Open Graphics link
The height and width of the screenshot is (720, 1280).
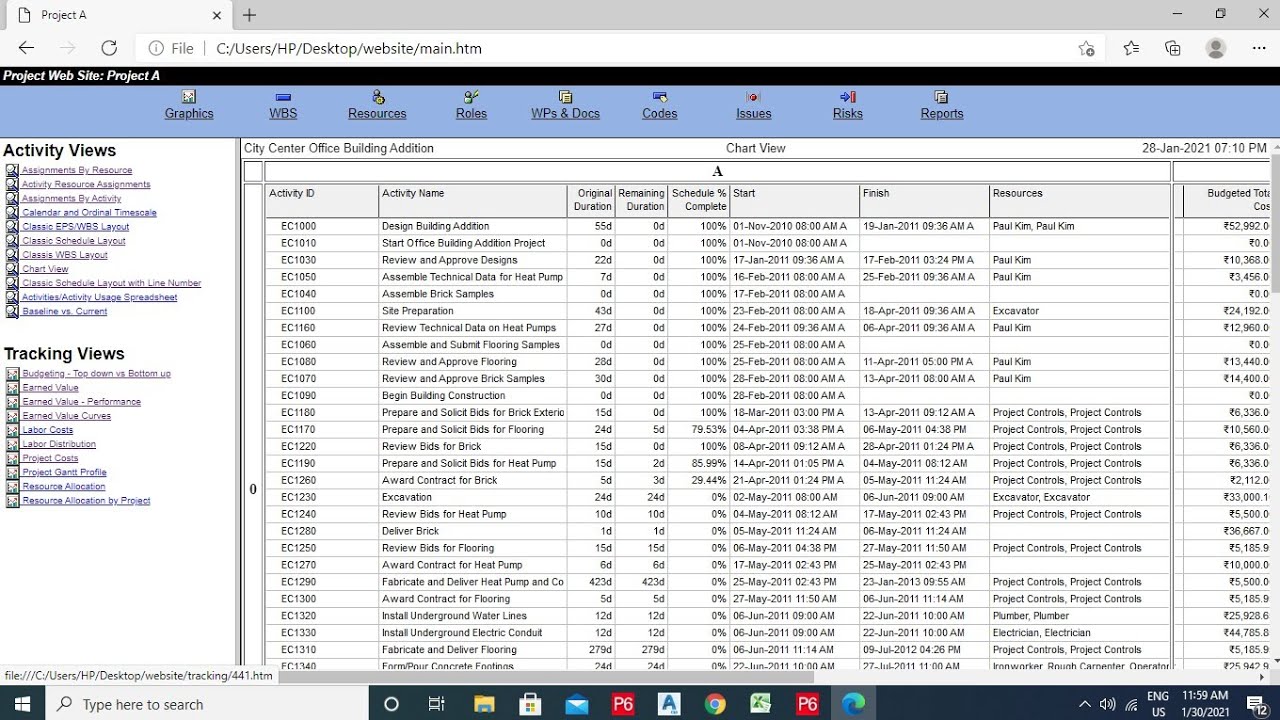coord(189,114)
